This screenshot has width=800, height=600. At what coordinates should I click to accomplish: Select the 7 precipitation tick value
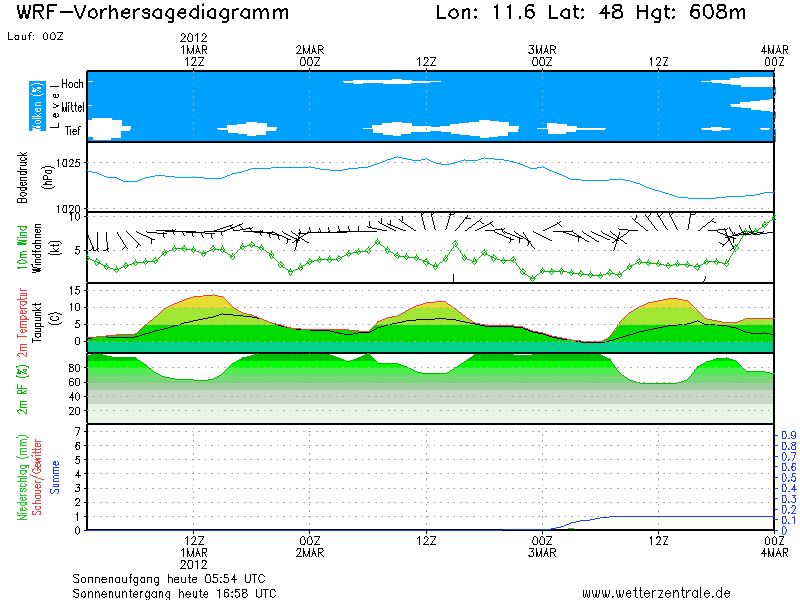click(78, 432)
